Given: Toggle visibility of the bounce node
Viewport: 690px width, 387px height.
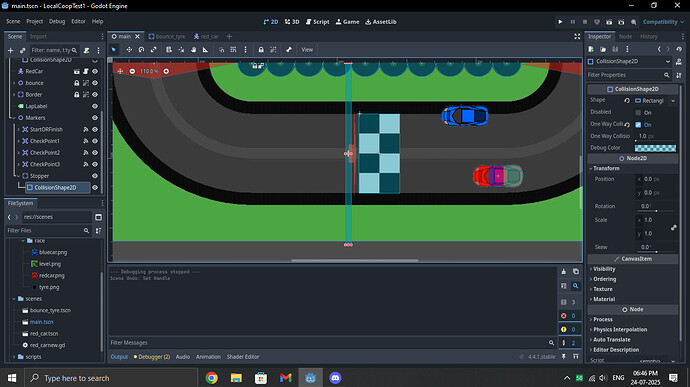Looking at the screenshot, I should coord(95,83).
